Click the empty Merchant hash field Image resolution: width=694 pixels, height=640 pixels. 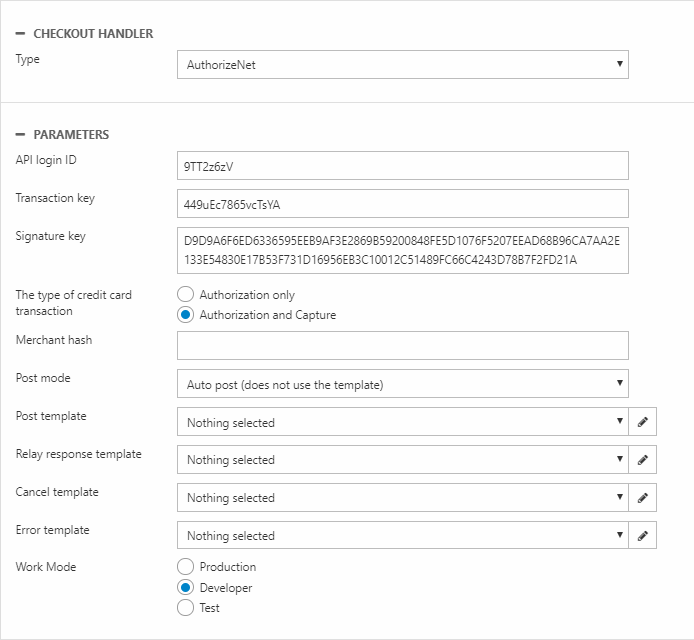click(x=402, y=346)
